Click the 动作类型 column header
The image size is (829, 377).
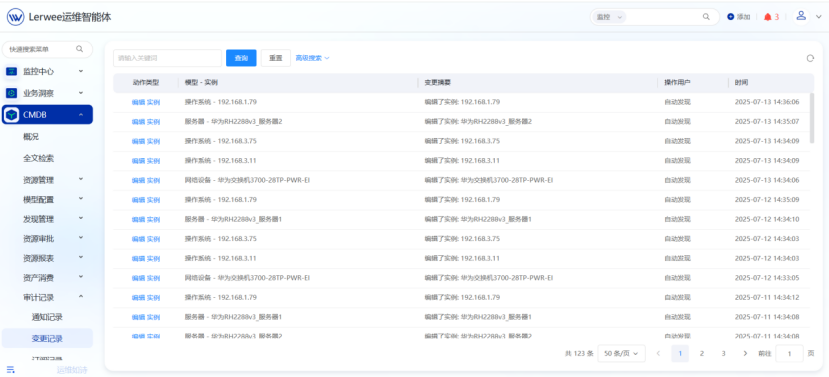146,83
